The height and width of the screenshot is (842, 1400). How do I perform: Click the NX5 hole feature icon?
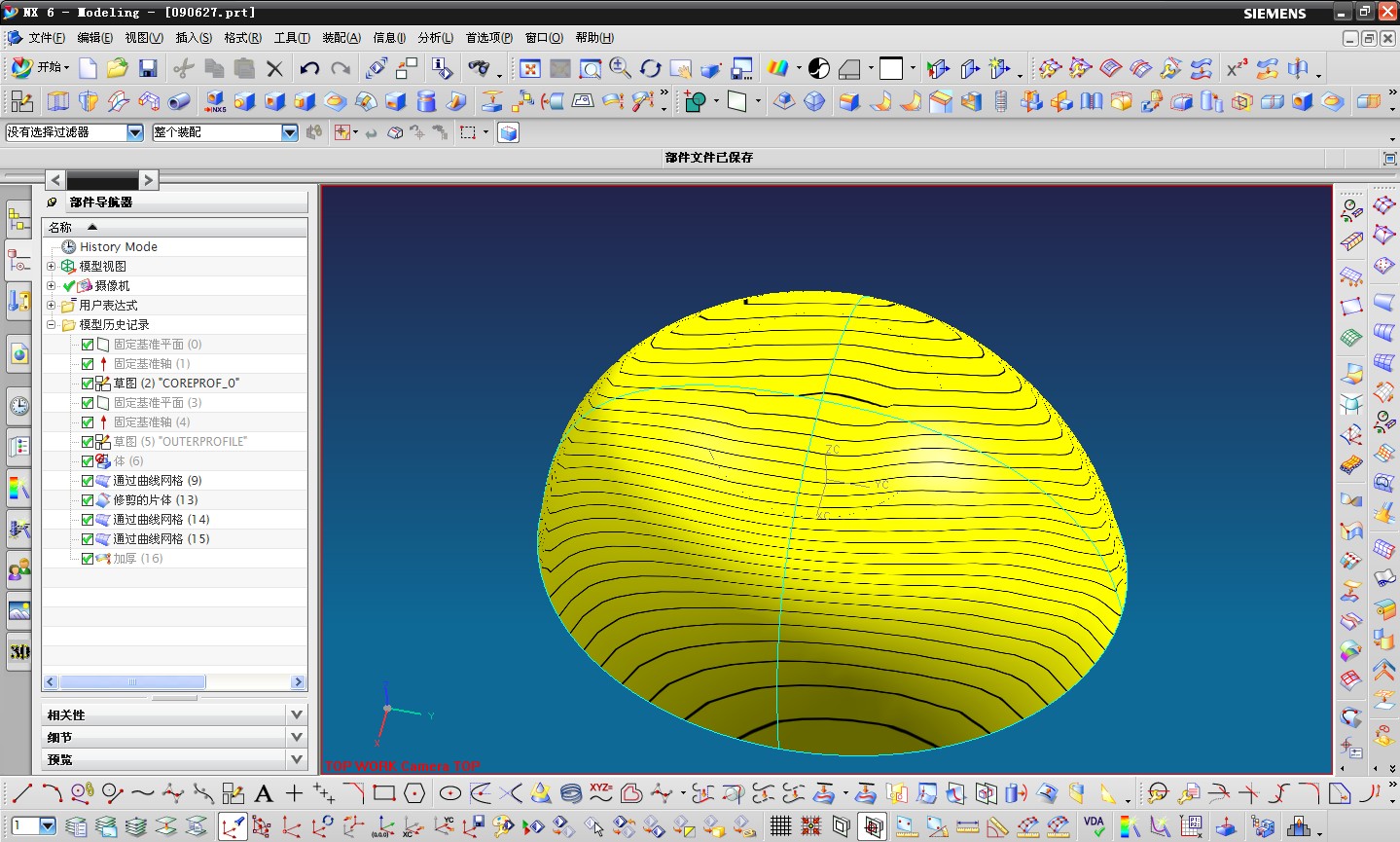(215, 101)
